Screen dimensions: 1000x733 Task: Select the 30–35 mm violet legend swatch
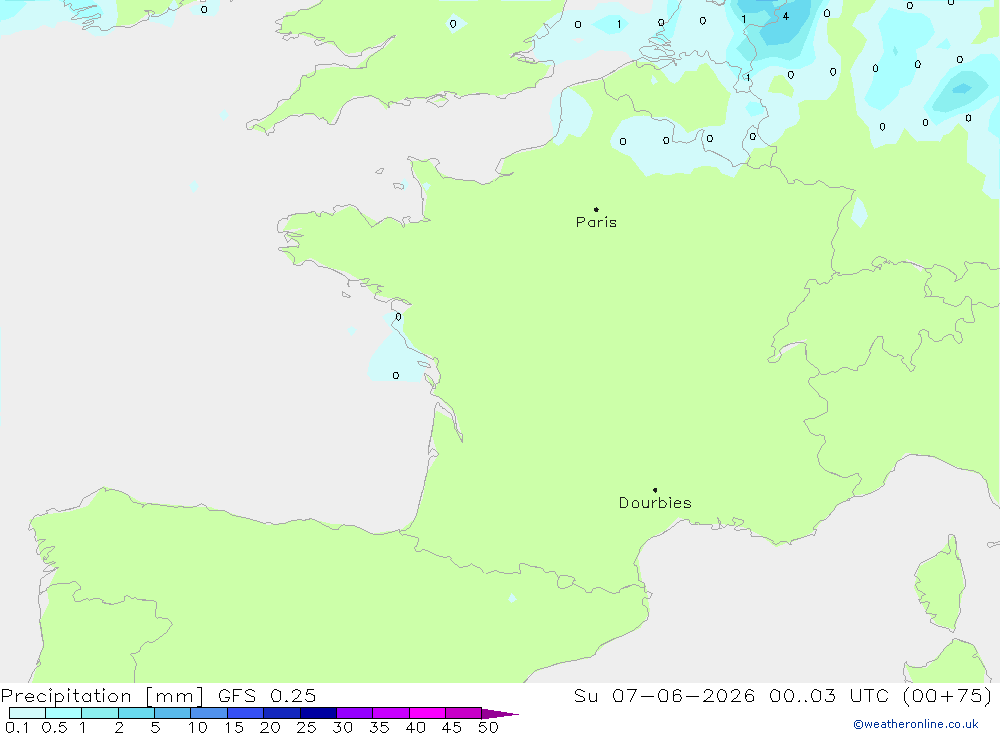pyautogui.click(x=354, y=713)
